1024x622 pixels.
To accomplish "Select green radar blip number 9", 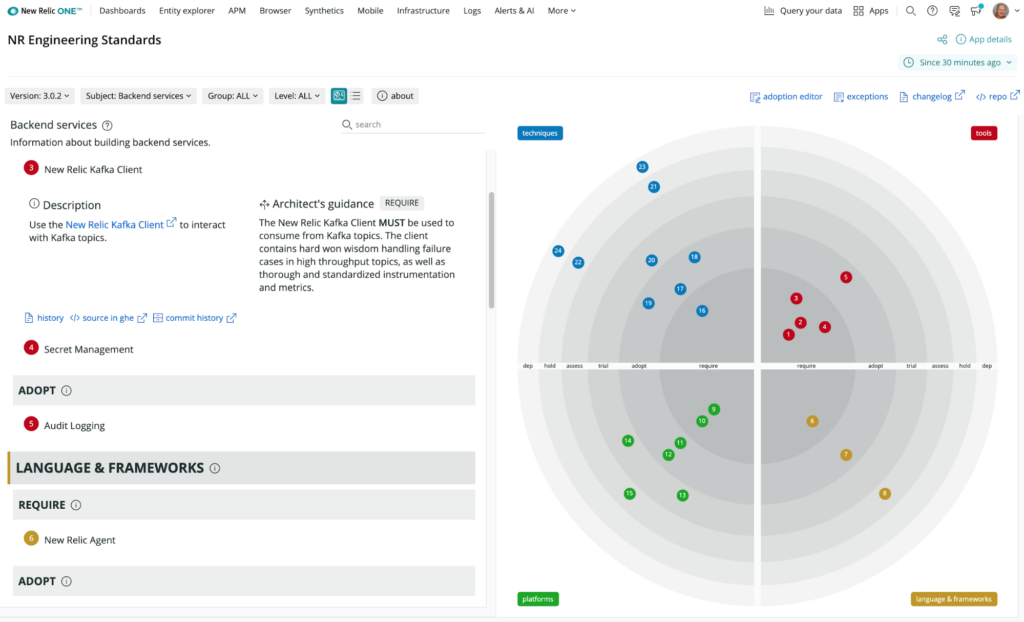I will (714, 409).
